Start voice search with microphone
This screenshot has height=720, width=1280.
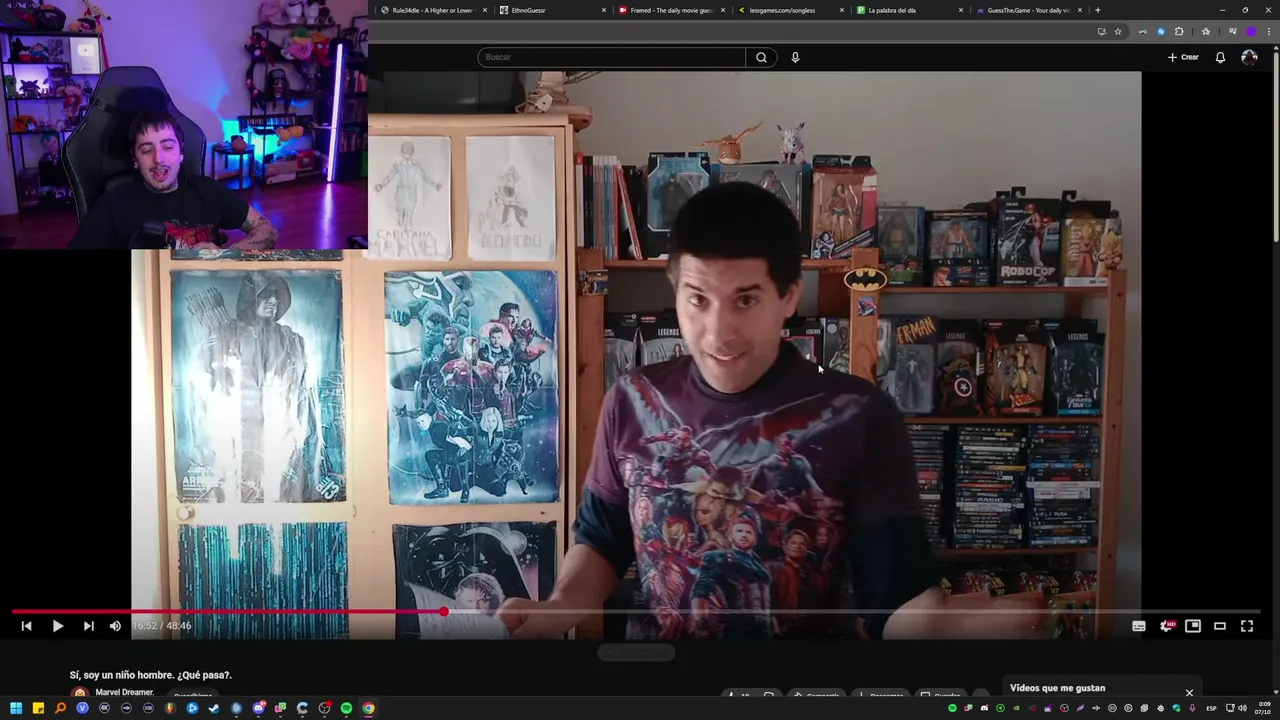tap(795, 57)
